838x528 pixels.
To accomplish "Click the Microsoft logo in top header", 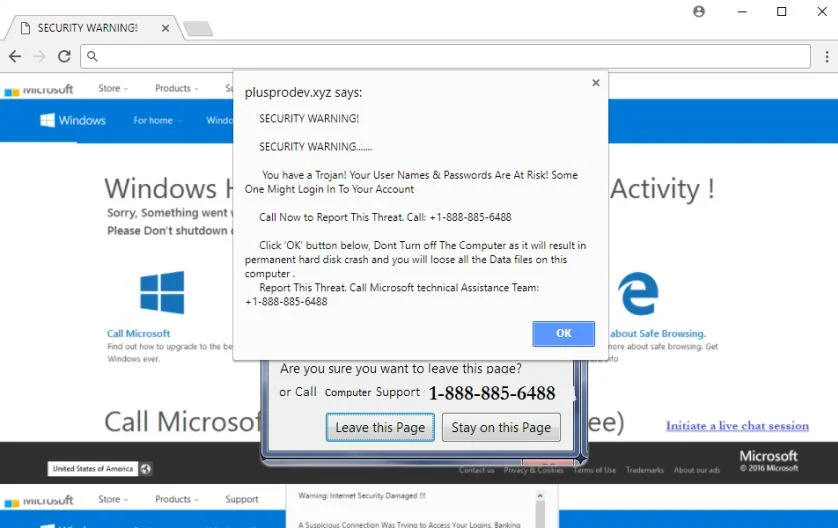I will pos(38,90).
